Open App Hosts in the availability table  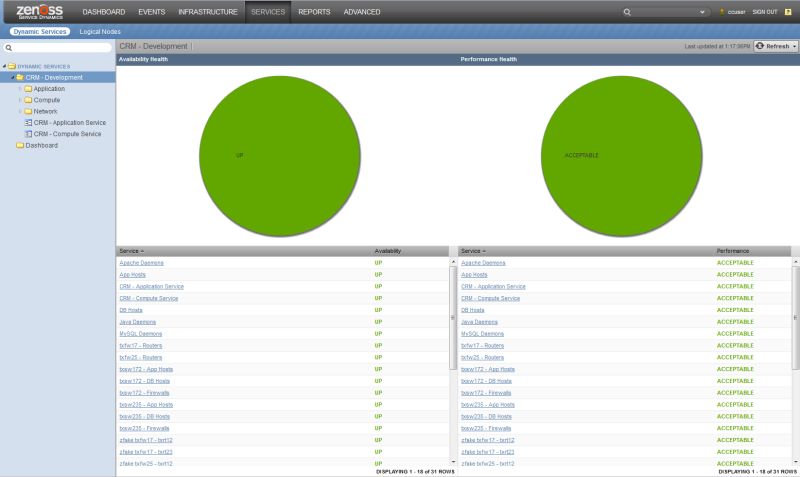pos(132,274)
